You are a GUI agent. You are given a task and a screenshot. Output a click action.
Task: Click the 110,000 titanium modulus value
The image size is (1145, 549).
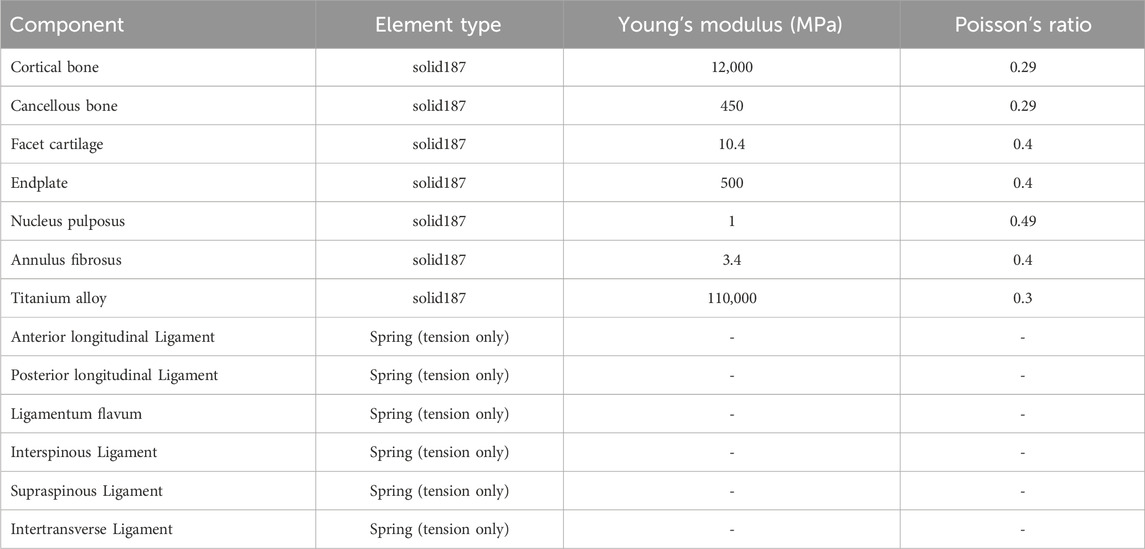point(731,298)
